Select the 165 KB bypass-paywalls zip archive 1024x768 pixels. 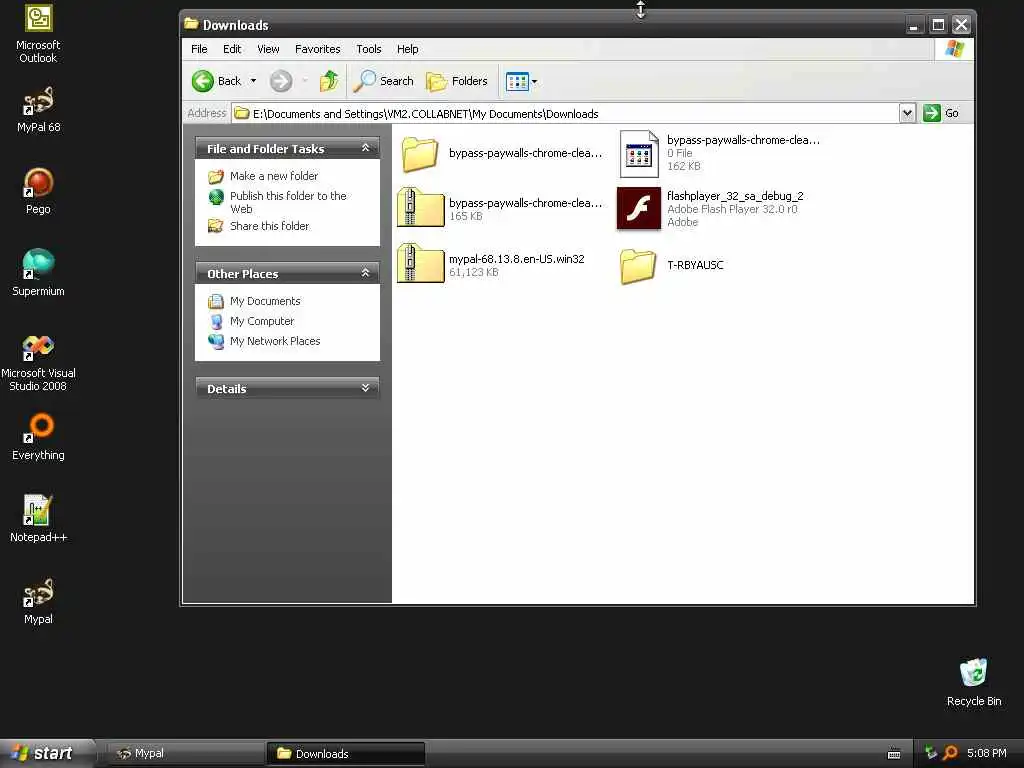(x=421, y=207)
